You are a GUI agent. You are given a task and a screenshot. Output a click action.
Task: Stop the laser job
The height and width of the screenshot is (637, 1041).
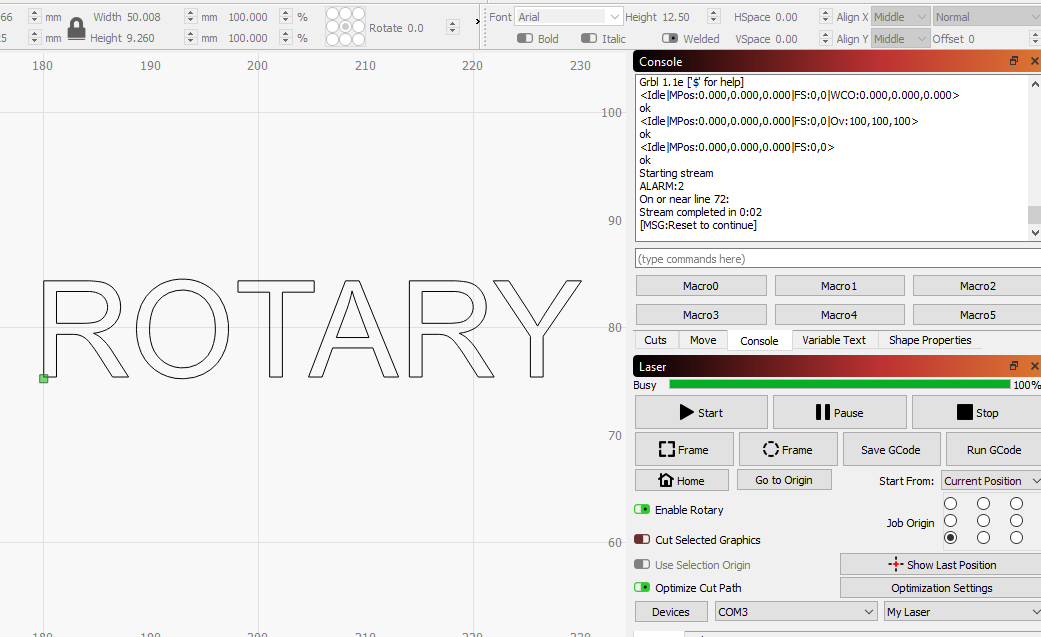[x=977, y=412]
